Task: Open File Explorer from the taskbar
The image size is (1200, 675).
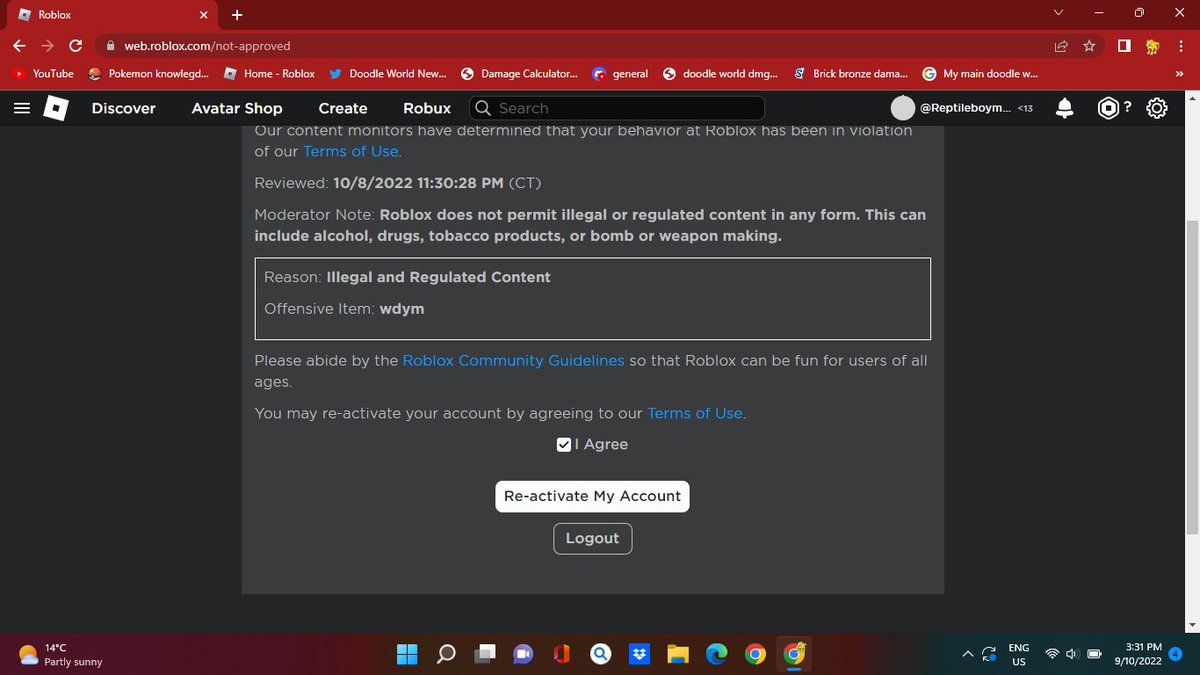Action: 678,654
